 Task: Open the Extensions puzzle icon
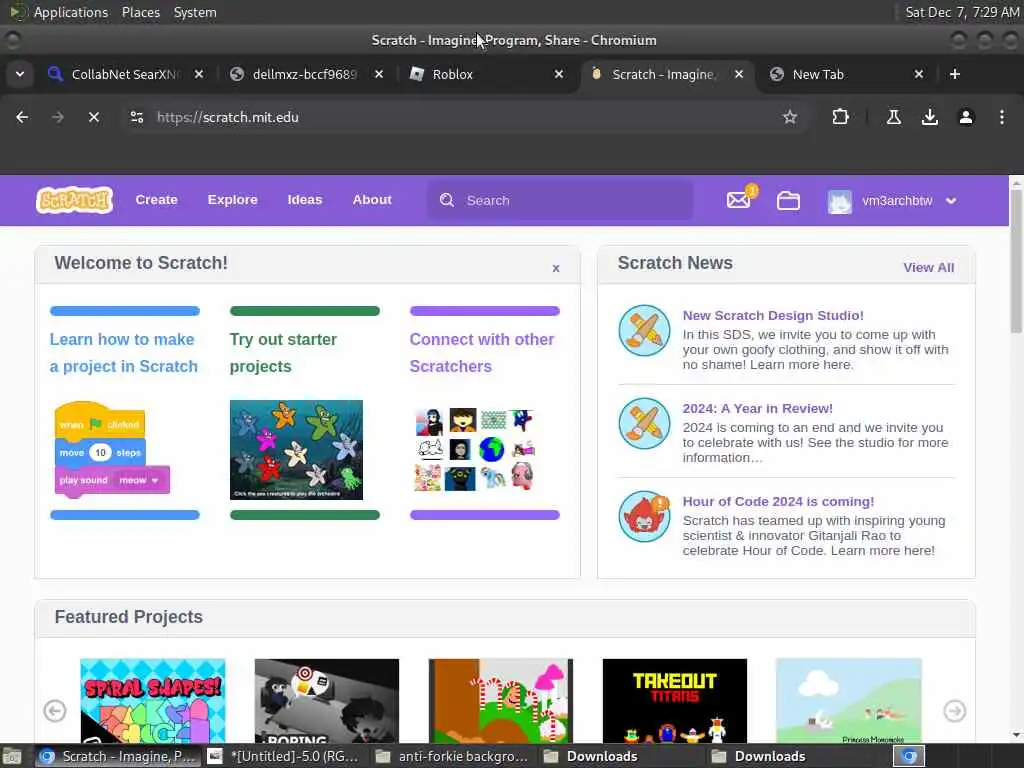(840, 117)
